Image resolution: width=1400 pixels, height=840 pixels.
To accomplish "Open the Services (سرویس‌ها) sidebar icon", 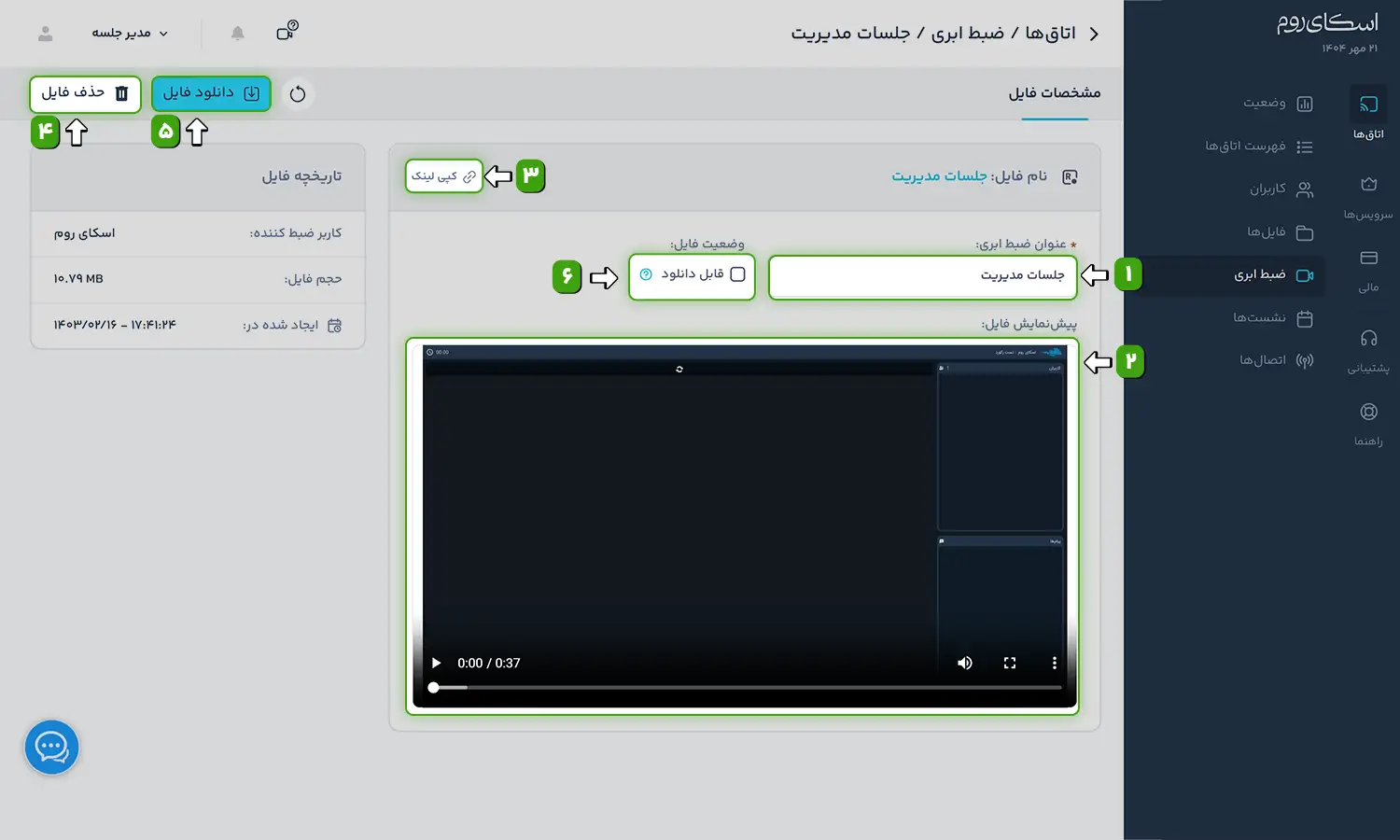I will tap(1368, 186).
